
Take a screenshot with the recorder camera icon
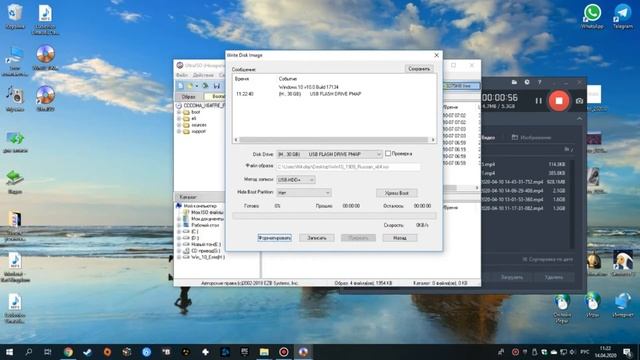point(579,101)
